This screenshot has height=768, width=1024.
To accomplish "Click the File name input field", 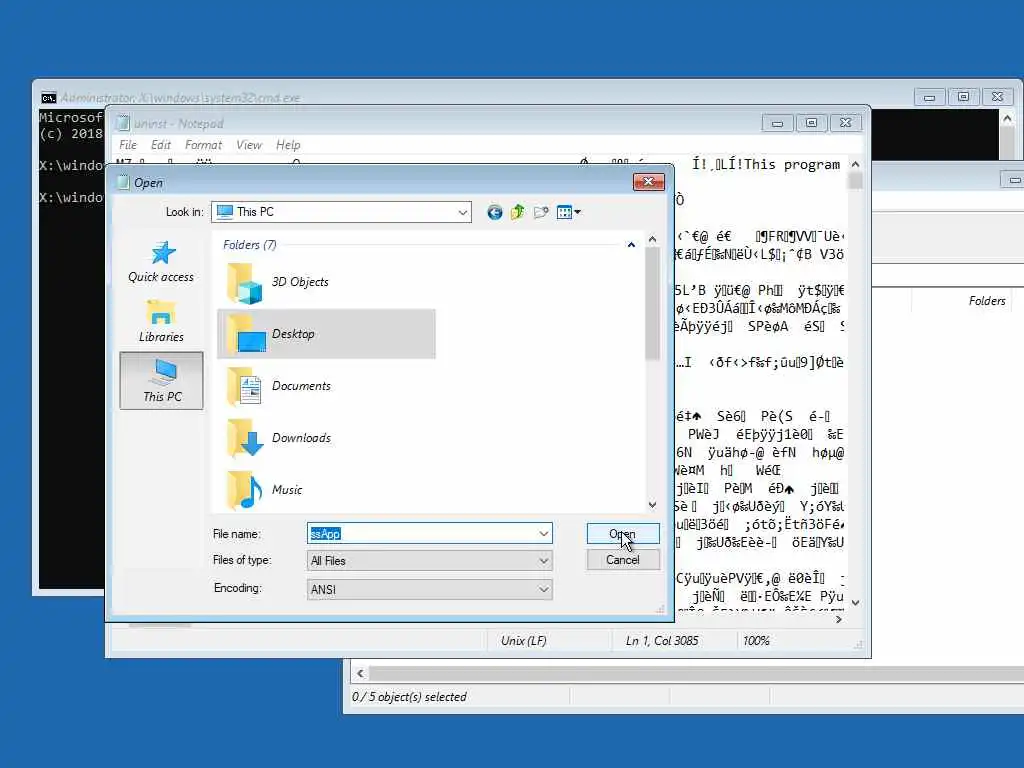I will pos(423,534).
